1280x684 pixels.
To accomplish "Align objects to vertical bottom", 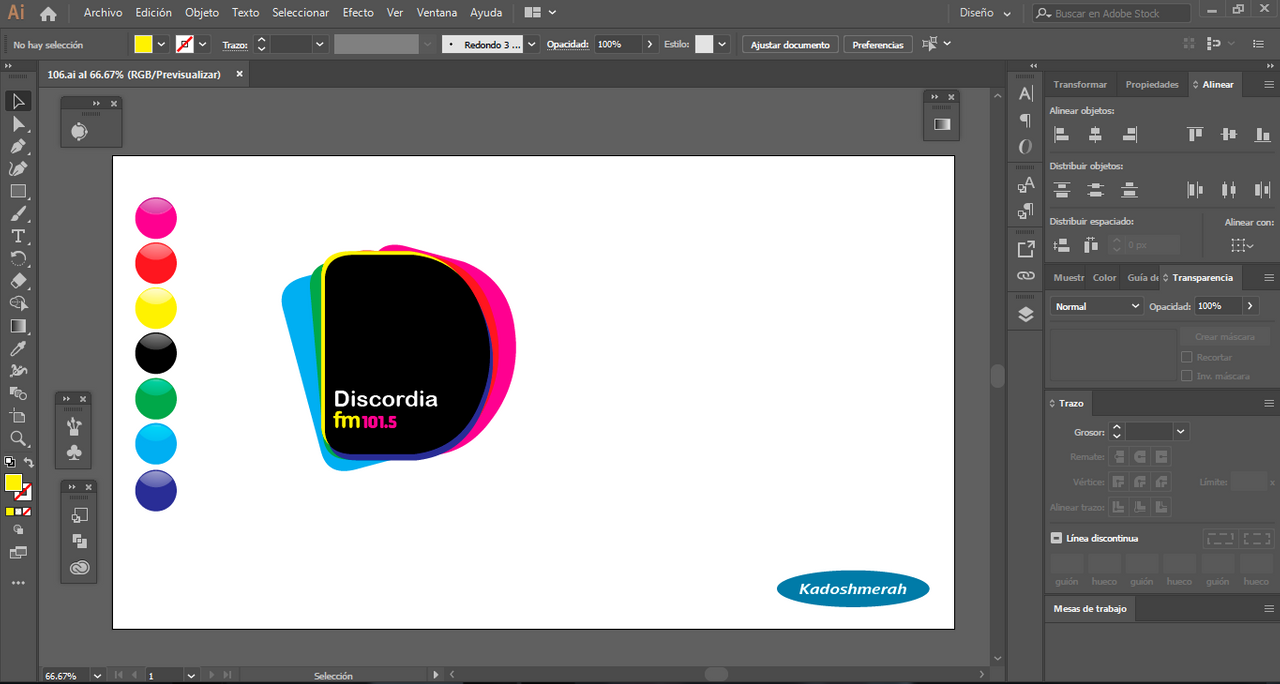I will tap(1262, 134).
